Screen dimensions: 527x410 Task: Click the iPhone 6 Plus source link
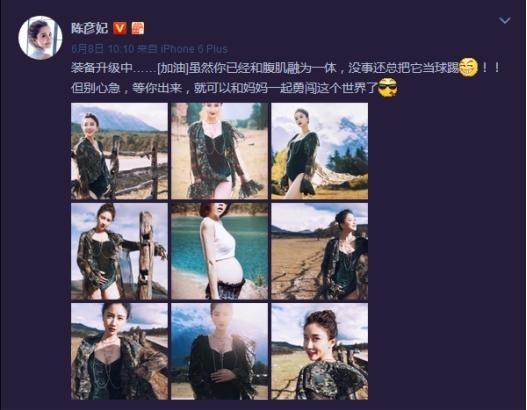pyautogui.click(x=194, y=49)
